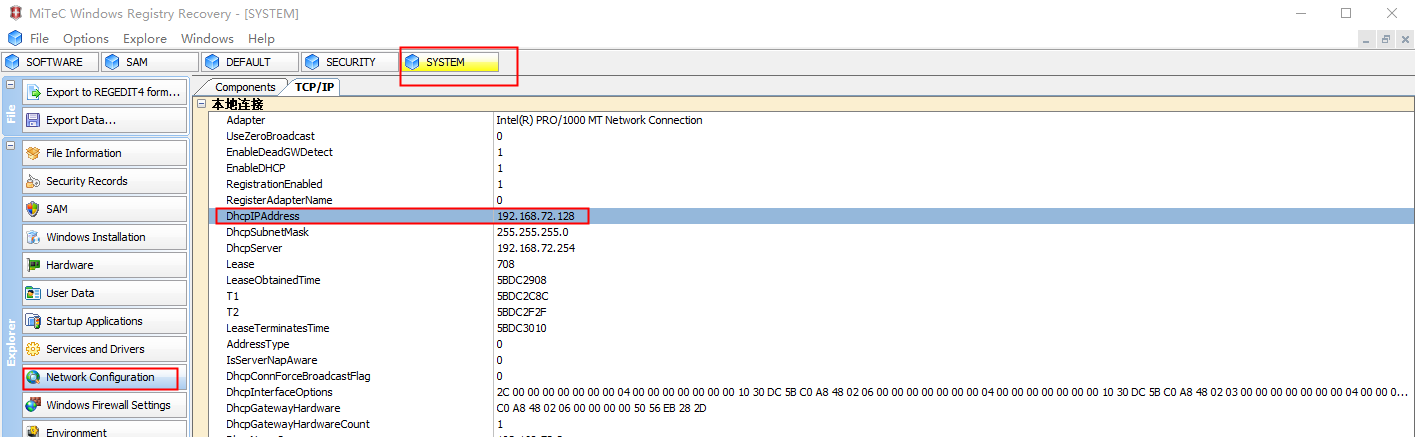Collapse the Explorer panel section
The width and height of the screenshot is (1415, 437).
click(x=9, y=146)
